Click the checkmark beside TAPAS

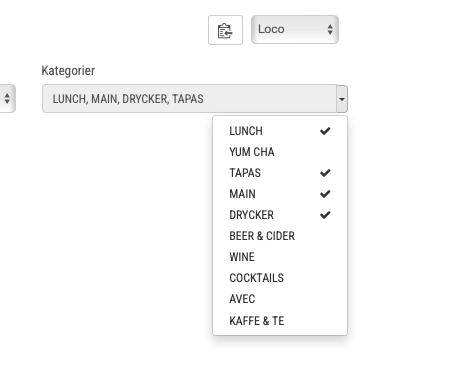pyautogui.click(x=325, y=173)
